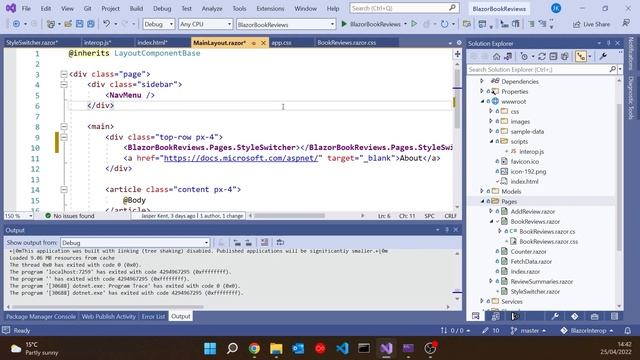Screen dimensions: 640x360
Task: Switch views icon in Solution Explorer toolbar
Action: pos(508,56)
